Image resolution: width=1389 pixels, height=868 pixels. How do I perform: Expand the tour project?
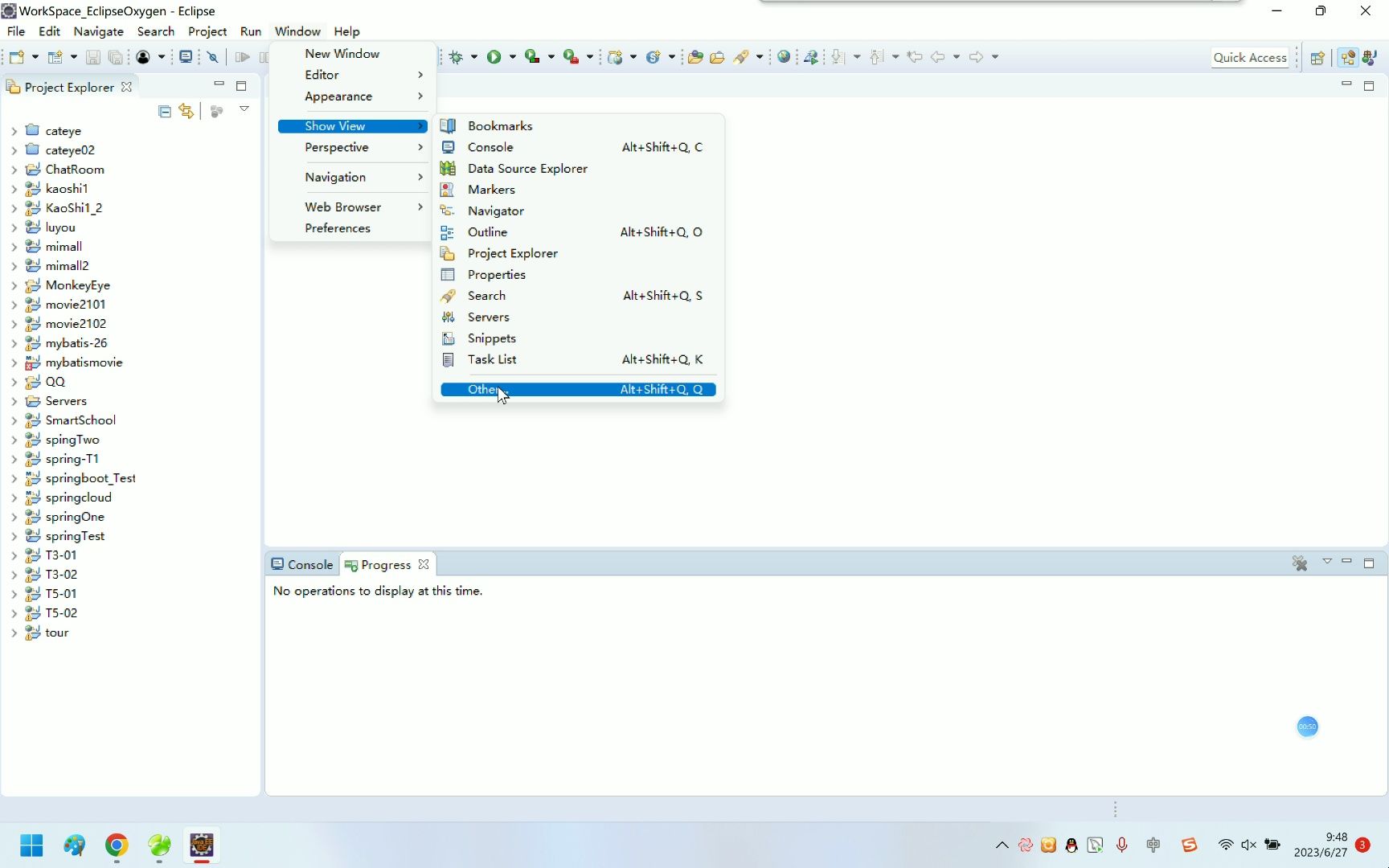pos(14,633)
